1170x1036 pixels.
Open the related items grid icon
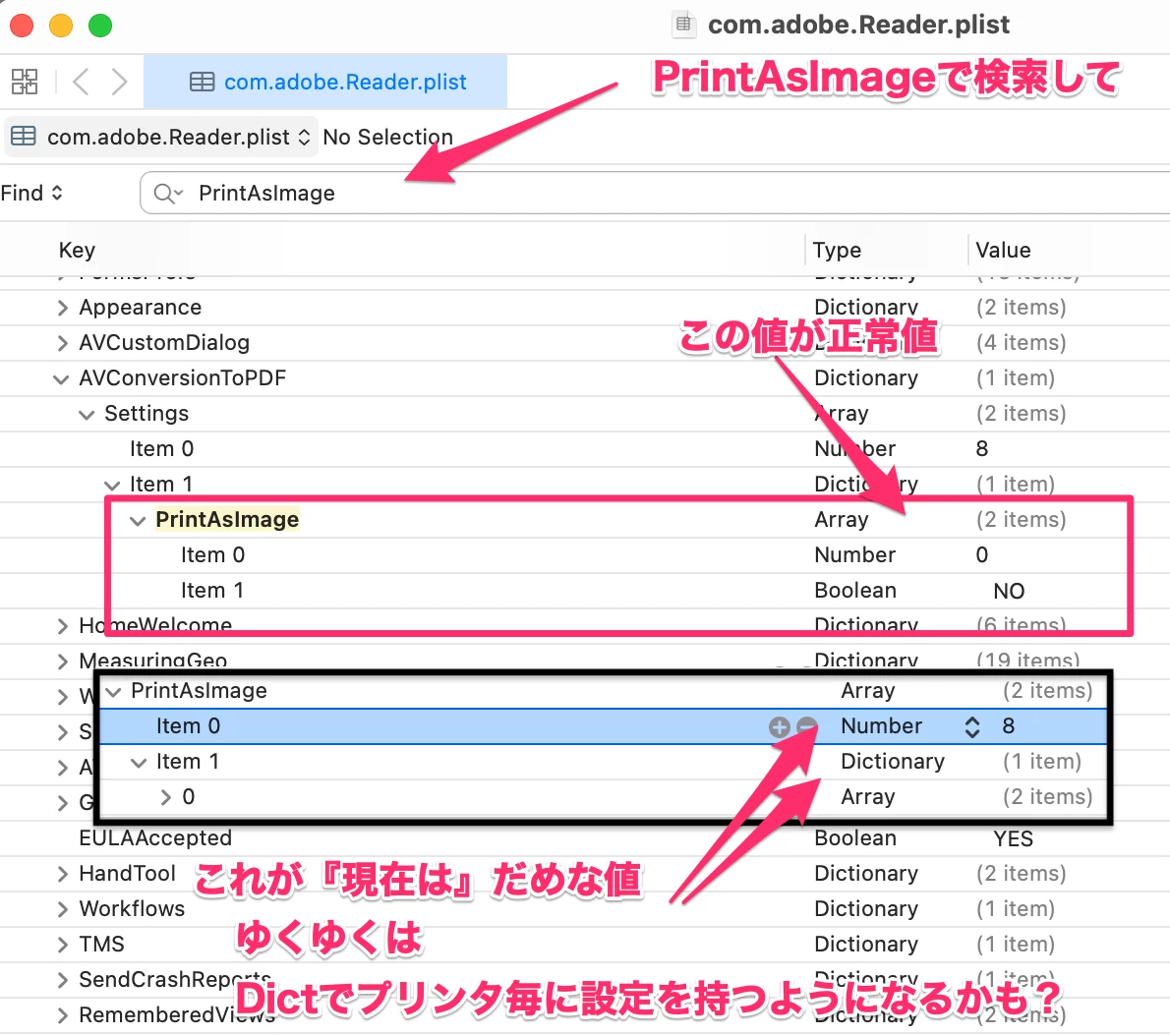(x=25, y=82)
